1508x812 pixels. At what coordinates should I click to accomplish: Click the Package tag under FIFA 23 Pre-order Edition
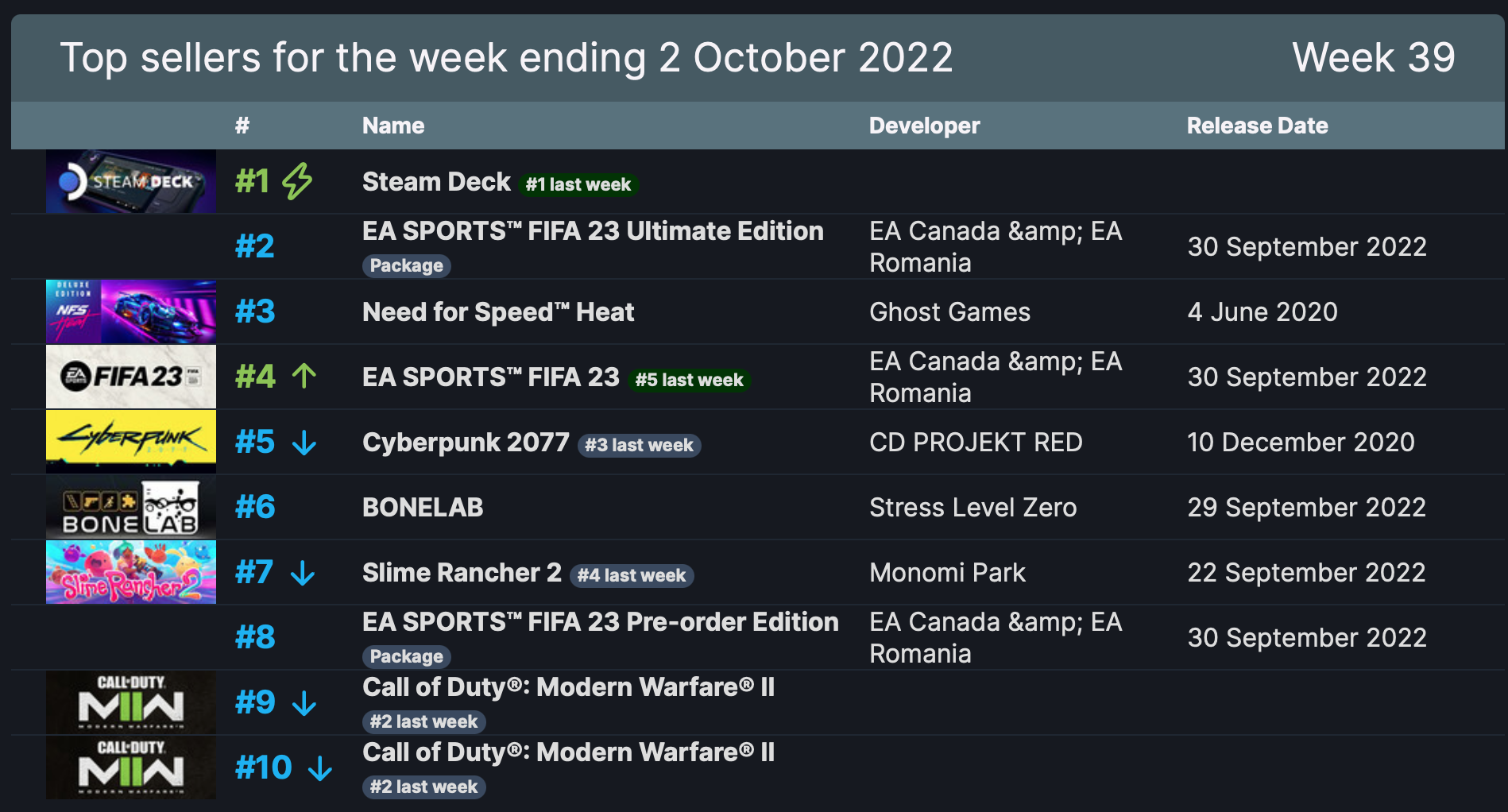tap(407, 656)
